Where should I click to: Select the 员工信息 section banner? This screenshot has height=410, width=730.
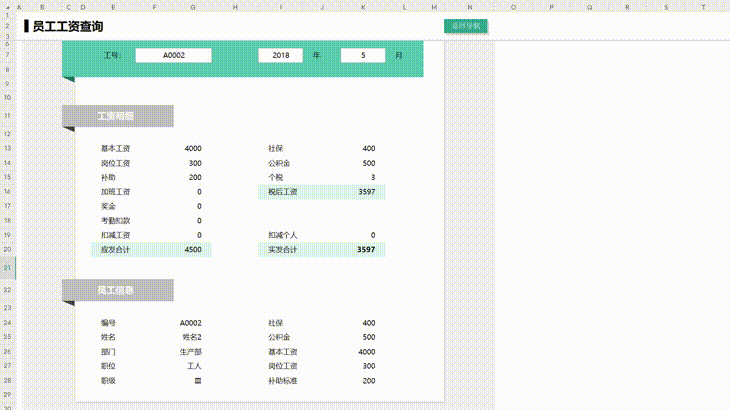tap(117, 290)
